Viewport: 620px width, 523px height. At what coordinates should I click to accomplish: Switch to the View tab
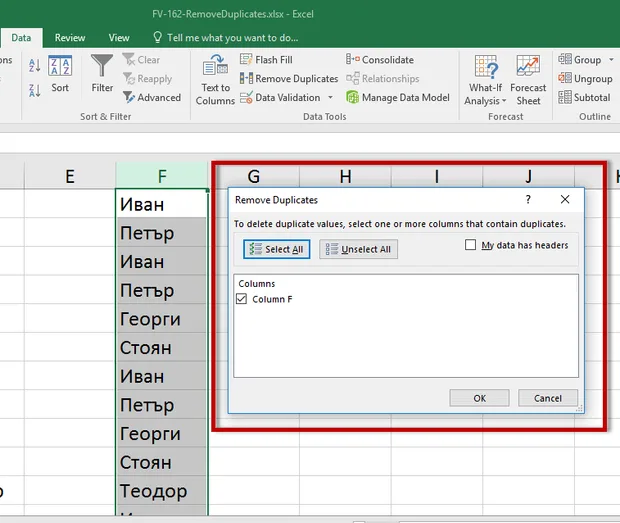(119, 38)
